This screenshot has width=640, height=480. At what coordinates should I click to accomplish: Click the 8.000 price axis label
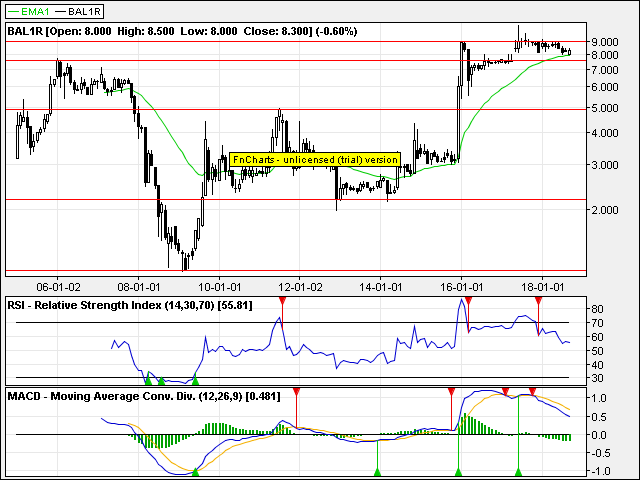pos(604,55)
